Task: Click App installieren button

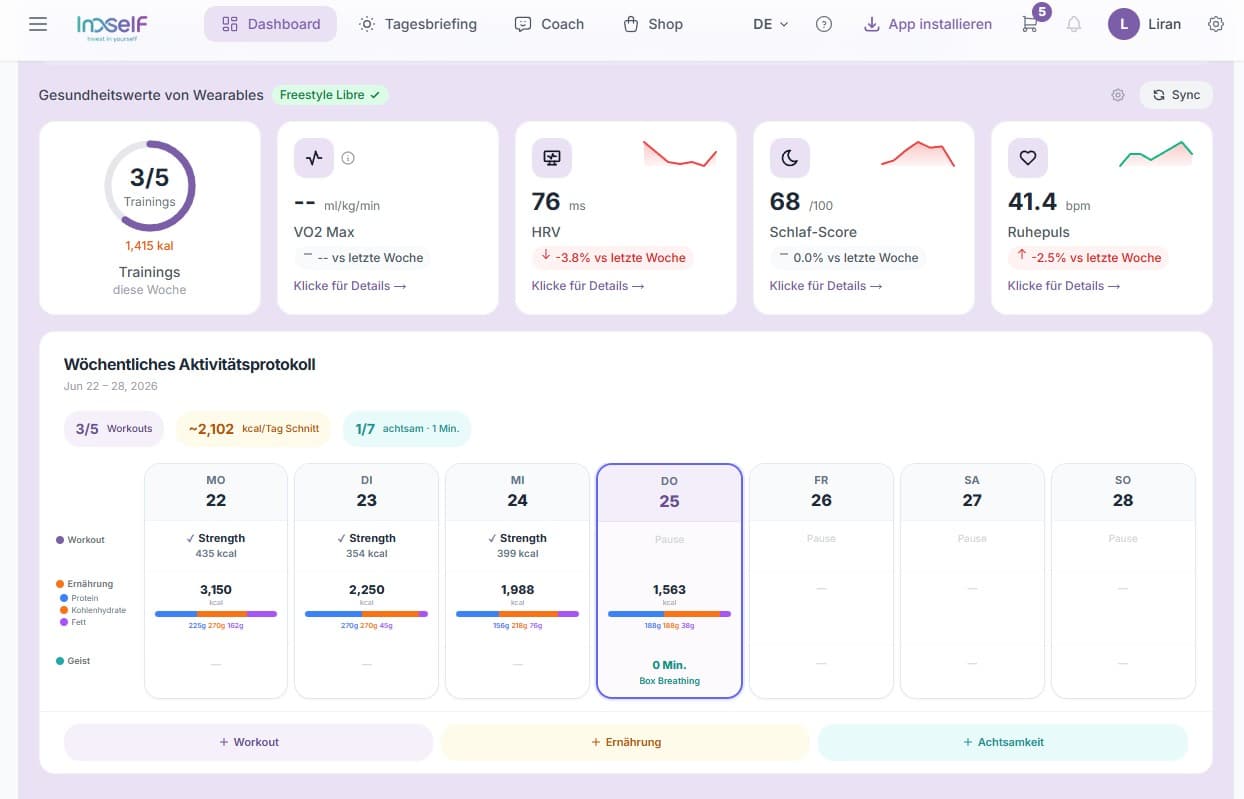Action: [929, 24]
